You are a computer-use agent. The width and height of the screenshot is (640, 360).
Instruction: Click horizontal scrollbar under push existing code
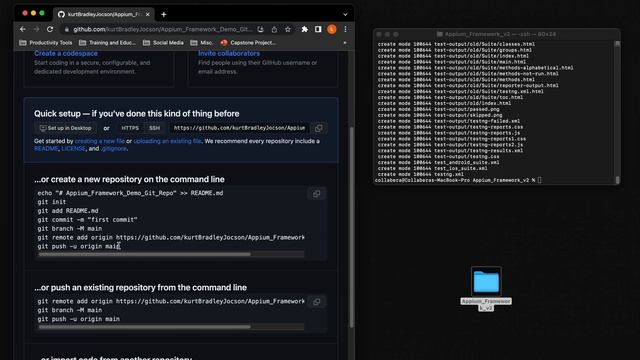pyautogui.click(x=144, y=327)
